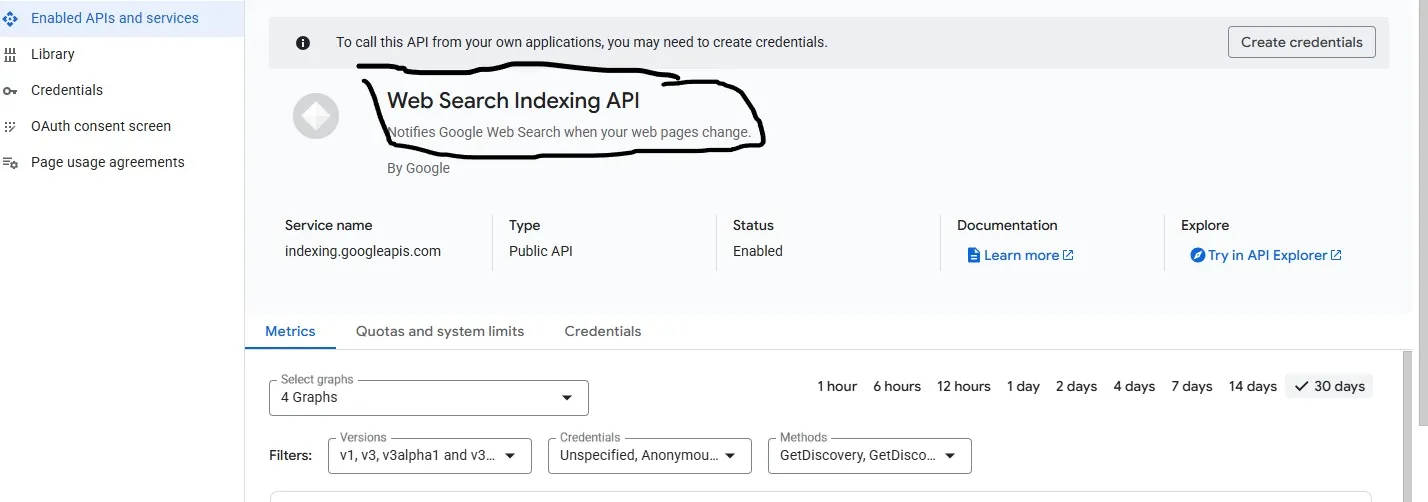Switch to the Metrics tab

coord(290,331)
